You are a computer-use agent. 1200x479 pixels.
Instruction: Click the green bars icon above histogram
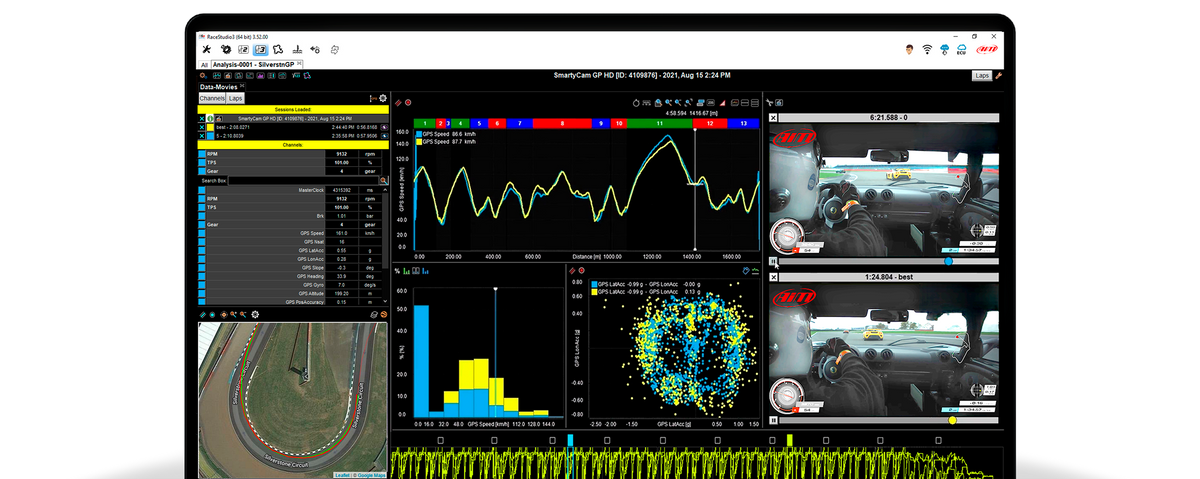click(406, 271)
